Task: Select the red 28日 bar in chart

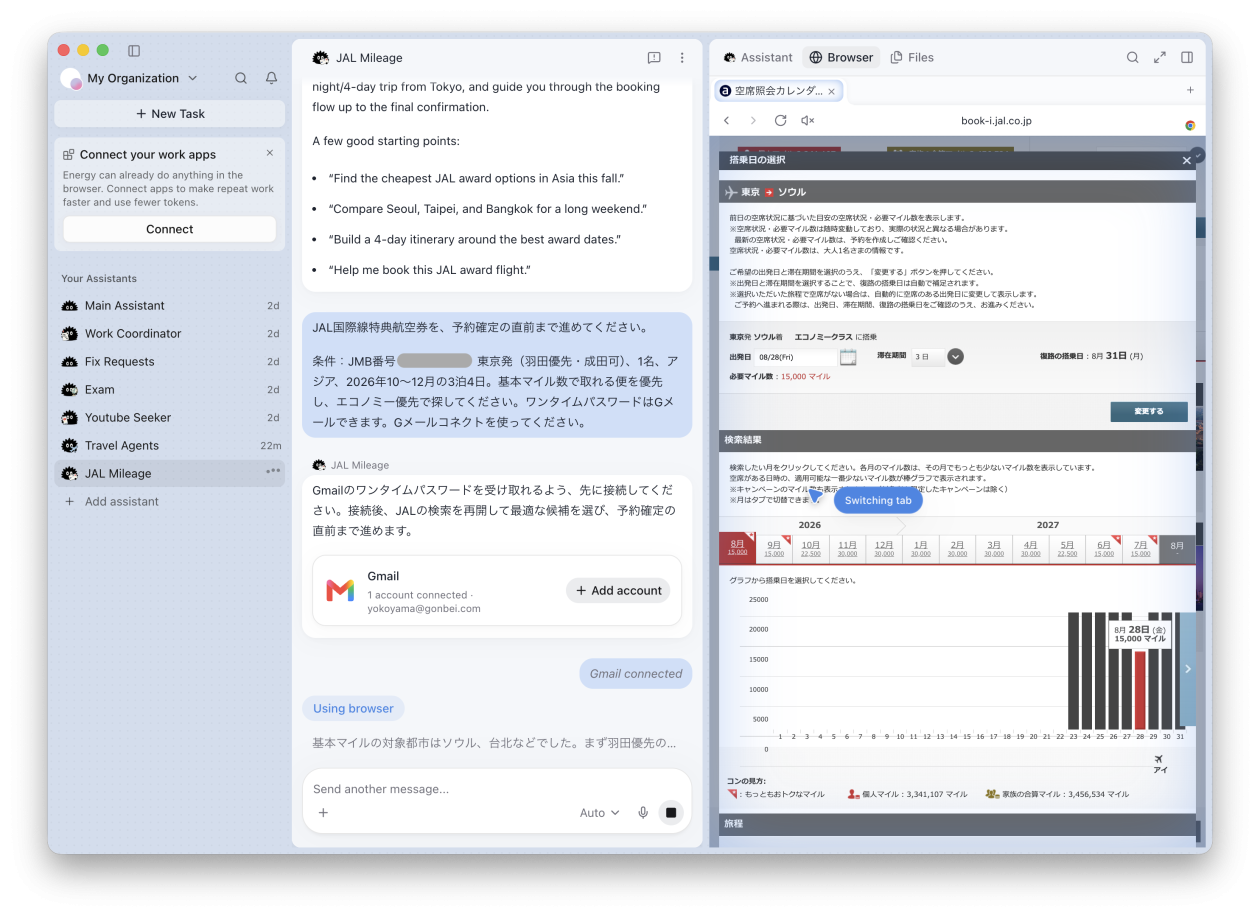Action: [1140, 690]
